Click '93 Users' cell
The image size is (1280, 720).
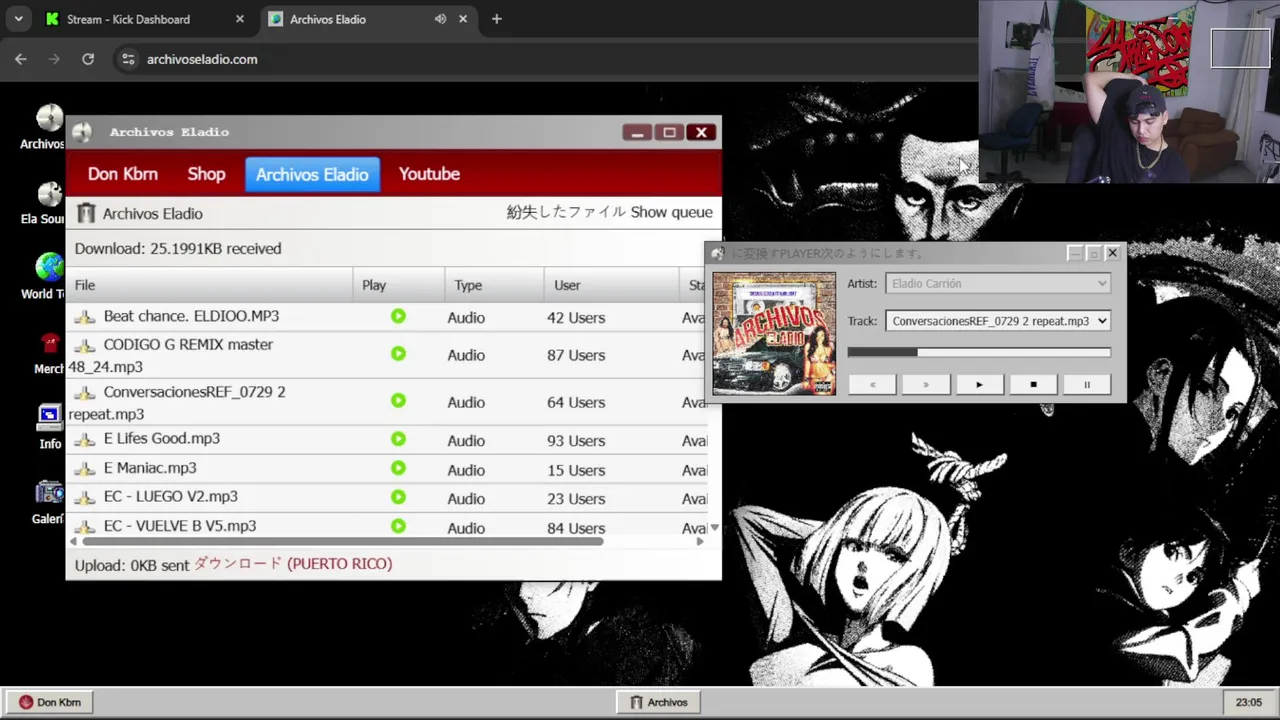576,440
